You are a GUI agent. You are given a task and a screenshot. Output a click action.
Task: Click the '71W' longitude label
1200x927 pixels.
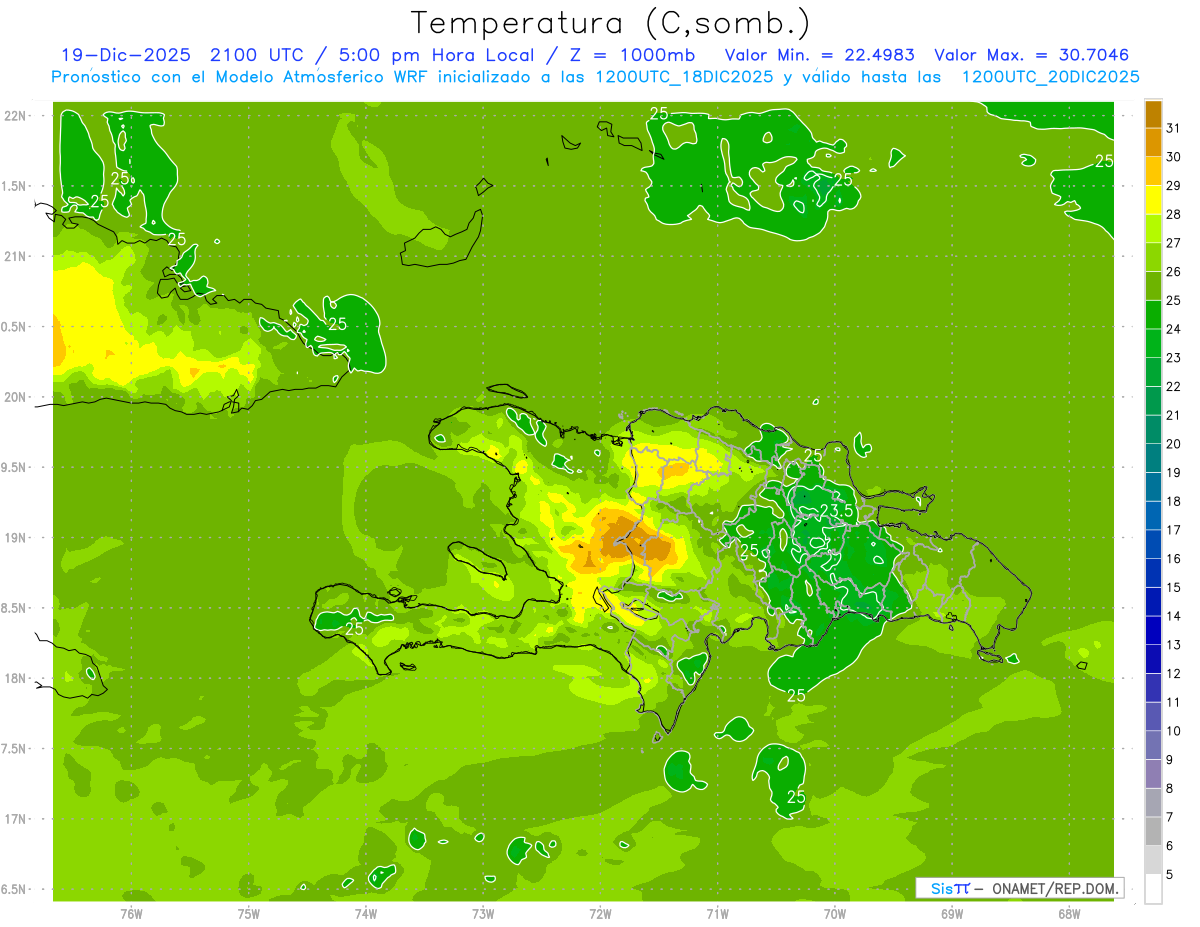point(717,914)
